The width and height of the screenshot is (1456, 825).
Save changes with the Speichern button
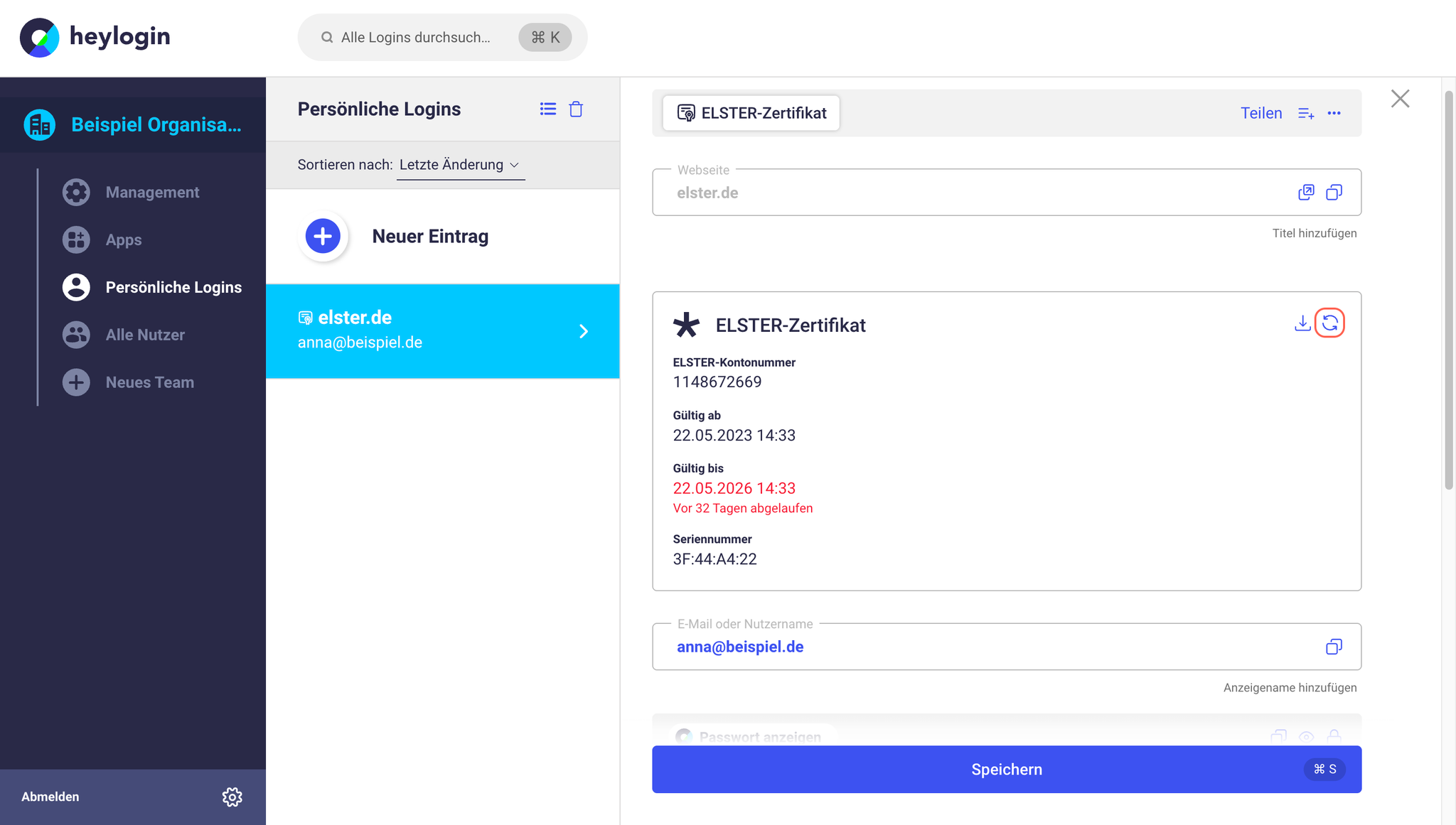[1006, 770]
